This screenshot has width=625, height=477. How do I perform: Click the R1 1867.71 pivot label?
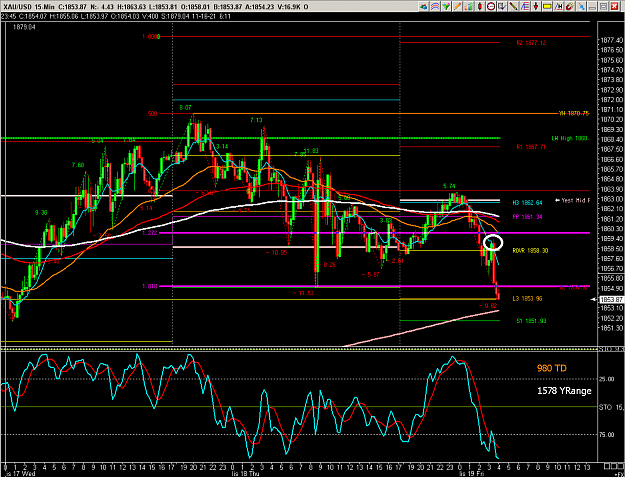coord(531,147)
